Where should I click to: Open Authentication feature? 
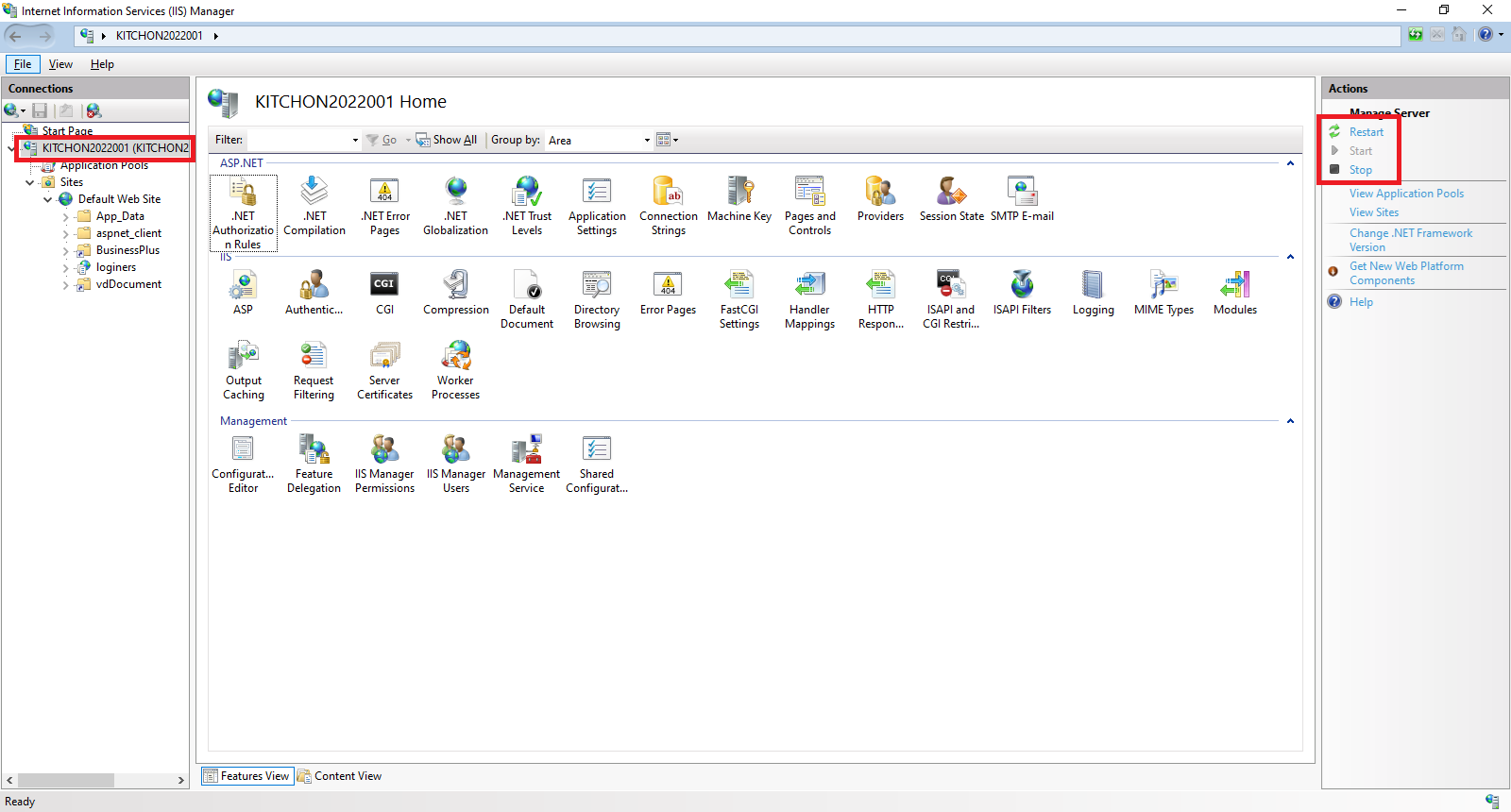(x=314, y=293)
